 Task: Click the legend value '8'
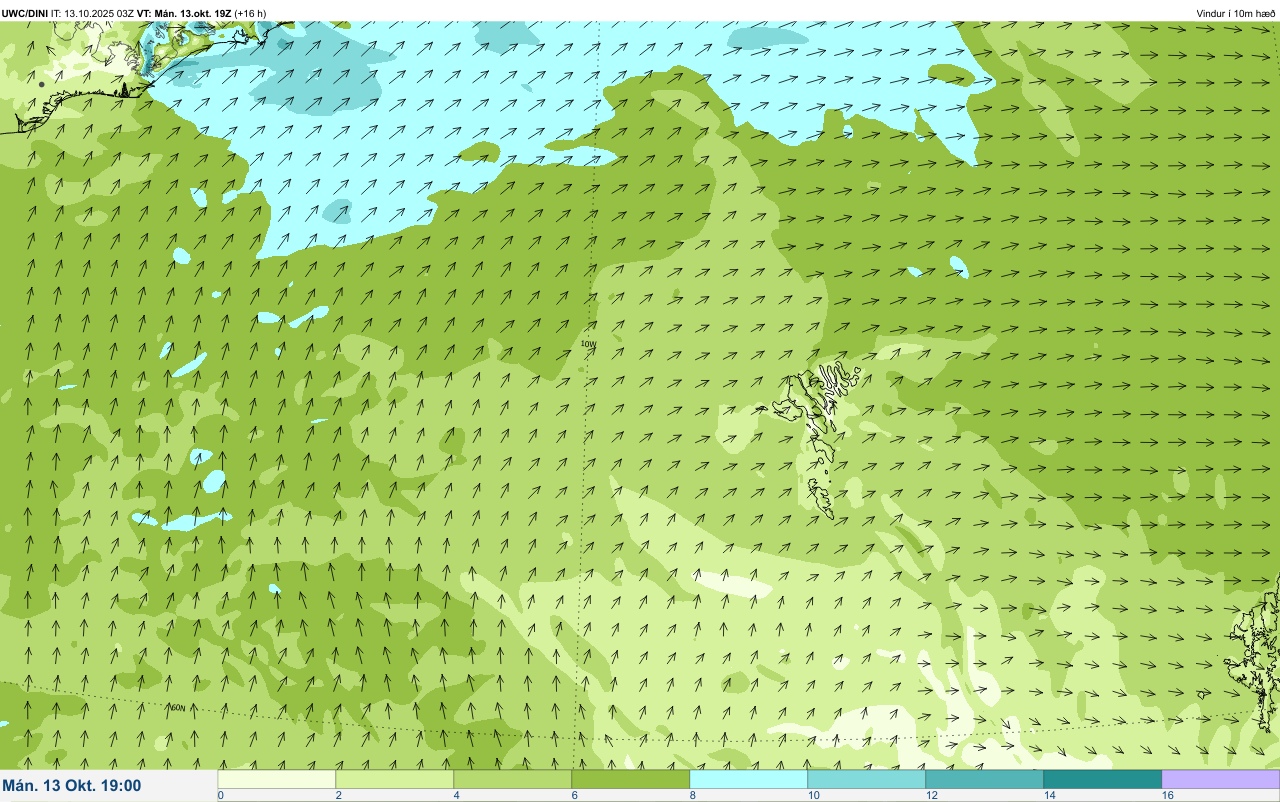[692, 796]
